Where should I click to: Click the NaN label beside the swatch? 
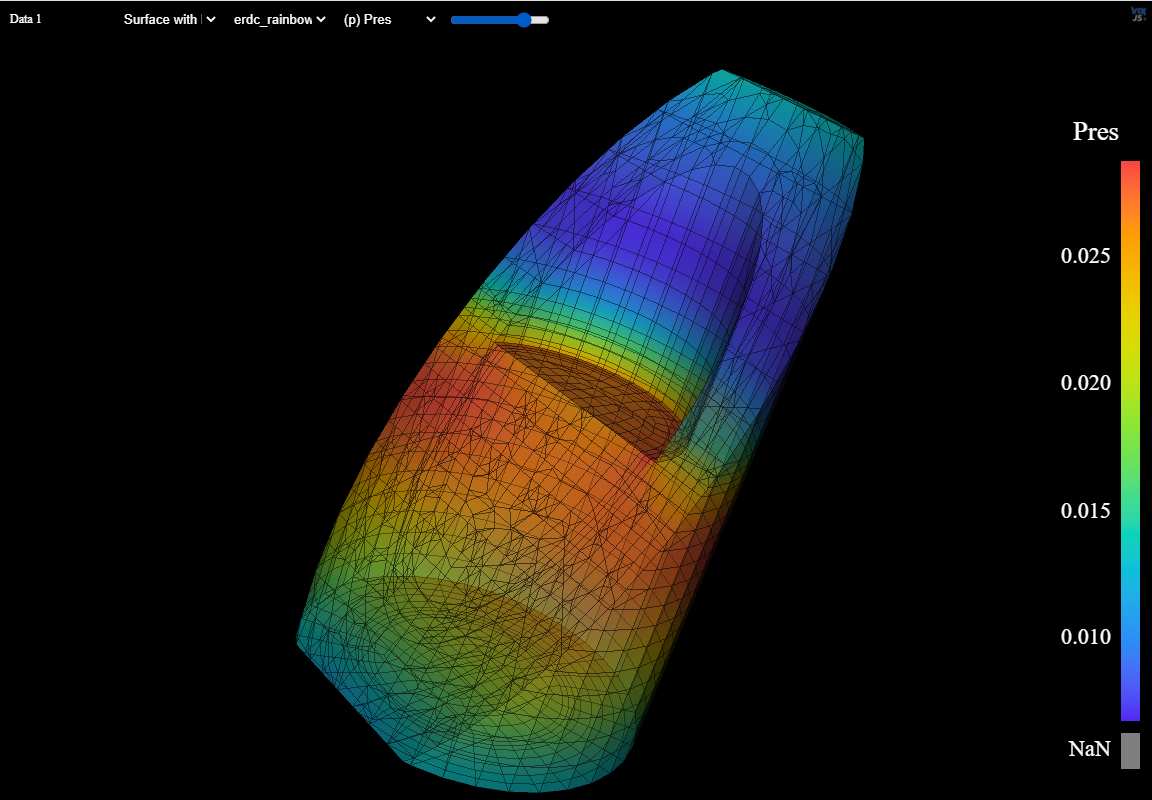coord(1089,748)
